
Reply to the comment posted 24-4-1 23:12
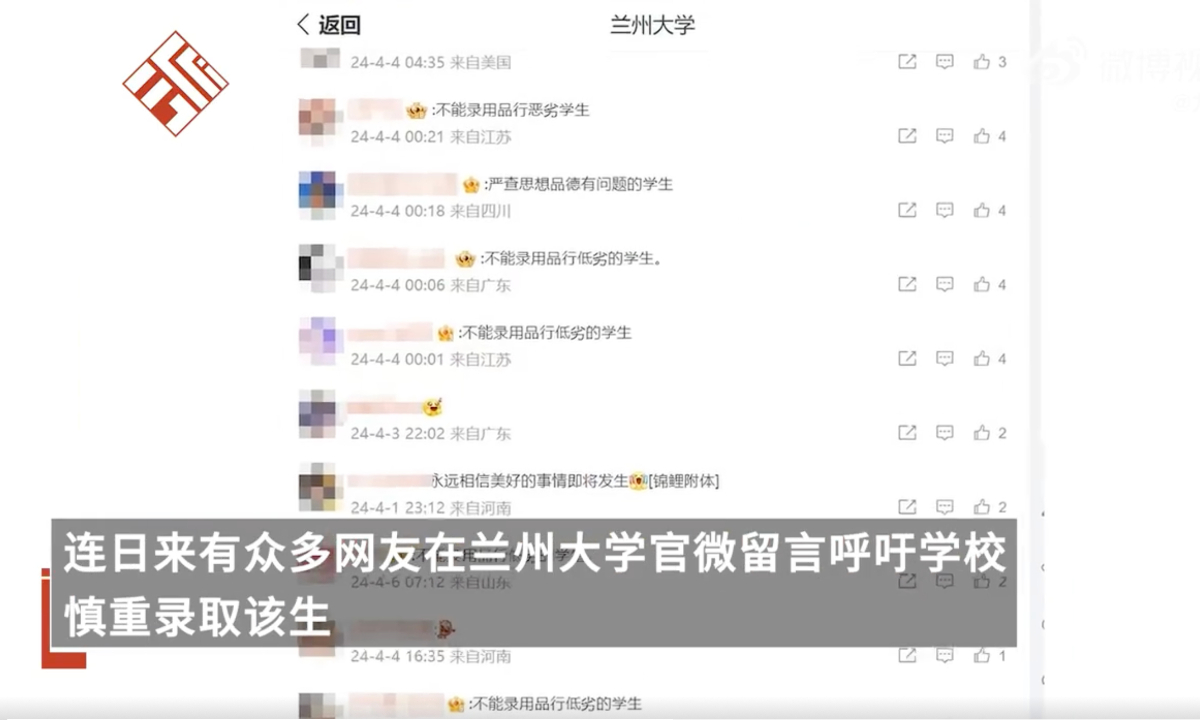(944, 507)
